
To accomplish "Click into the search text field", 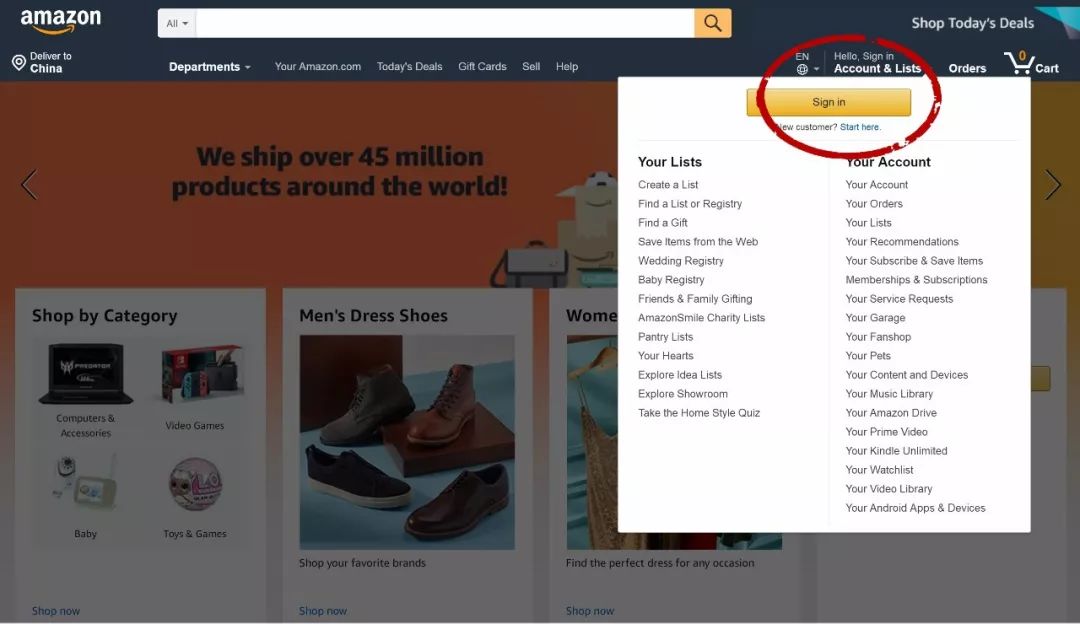I will click(444, 23).
